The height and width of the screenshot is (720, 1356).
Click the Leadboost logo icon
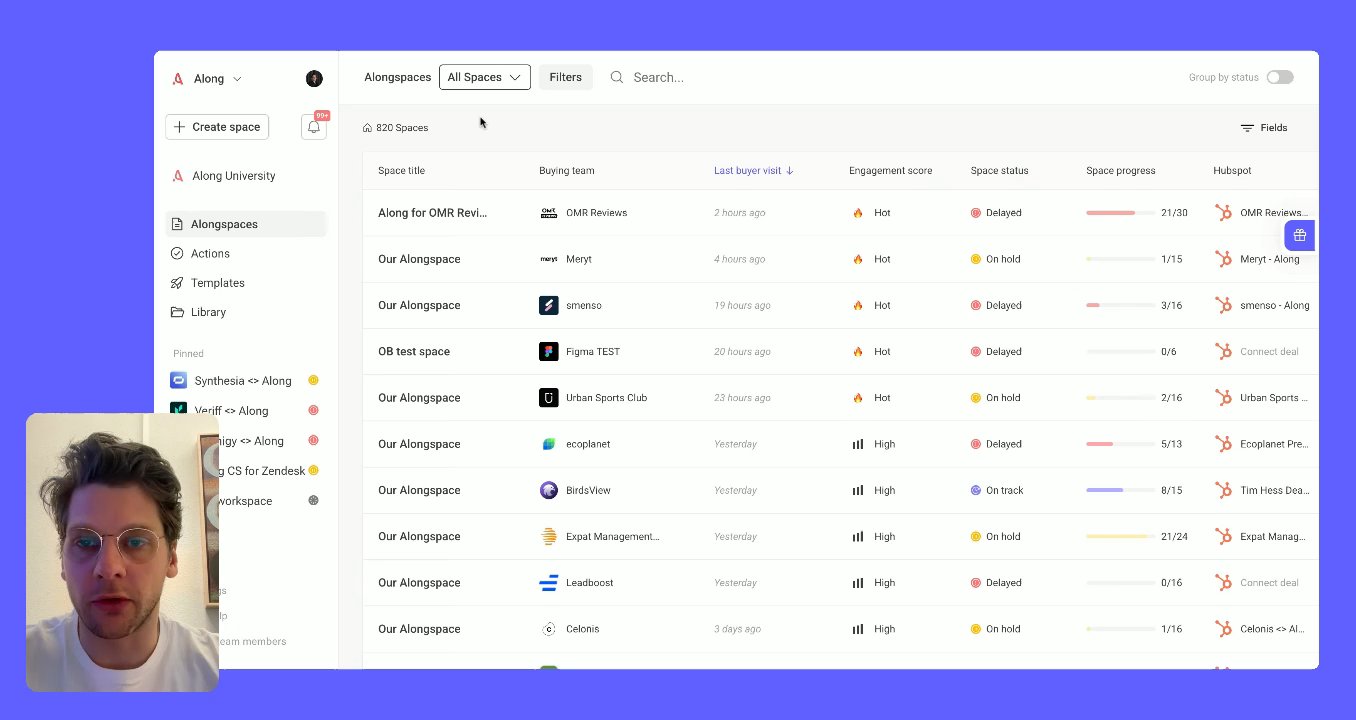pyautogui.click(x=548, y=583)
